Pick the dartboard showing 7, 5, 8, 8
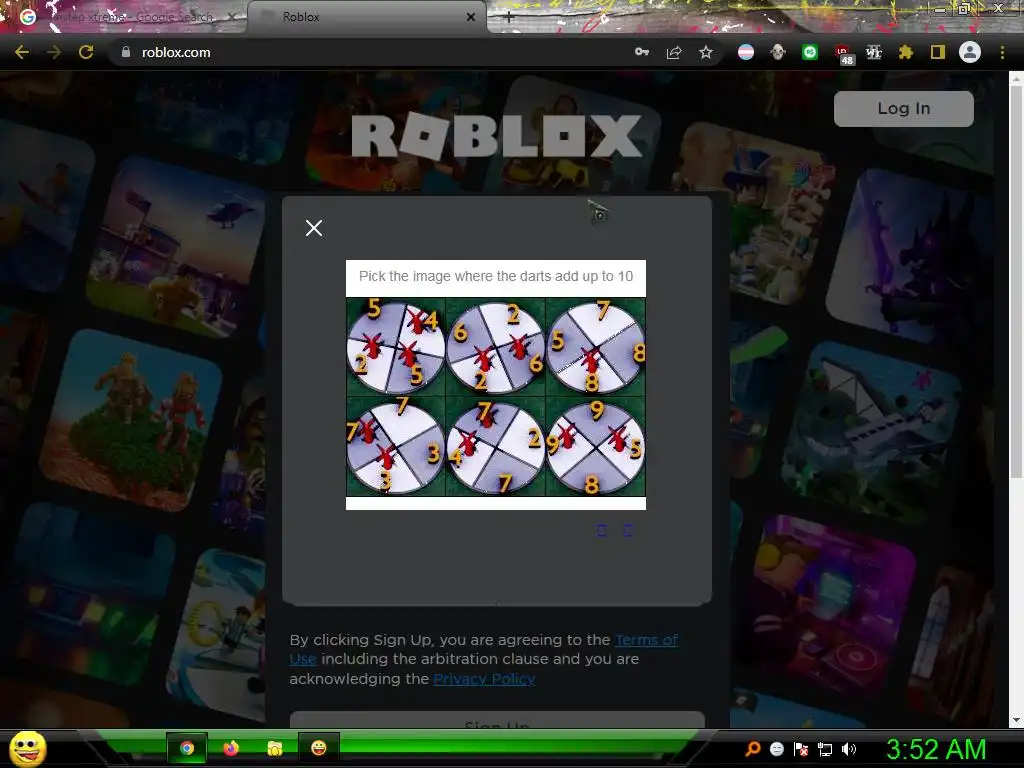 (x=596, y=347)
